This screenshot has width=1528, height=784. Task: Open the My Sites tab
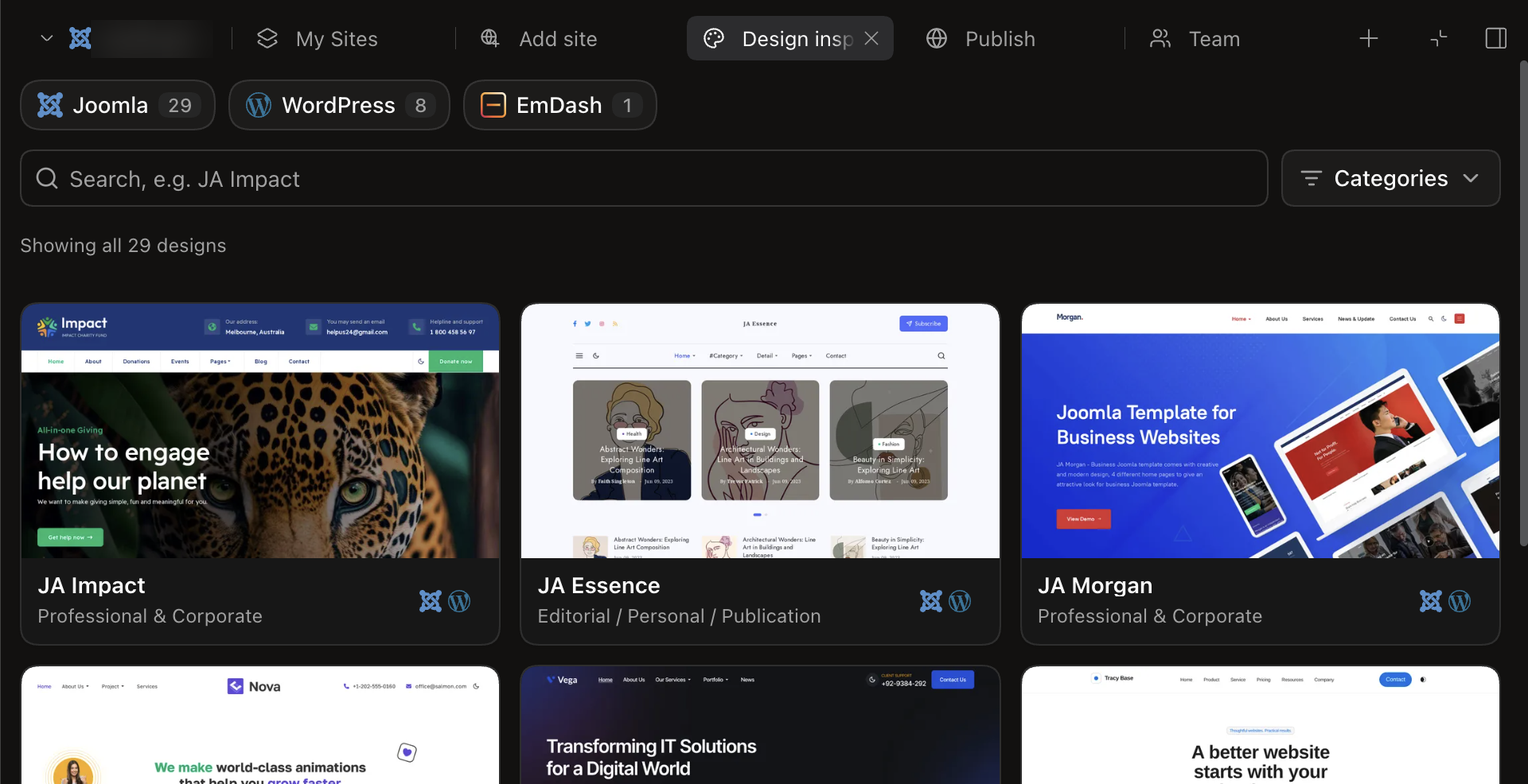(x=317, y=38)
